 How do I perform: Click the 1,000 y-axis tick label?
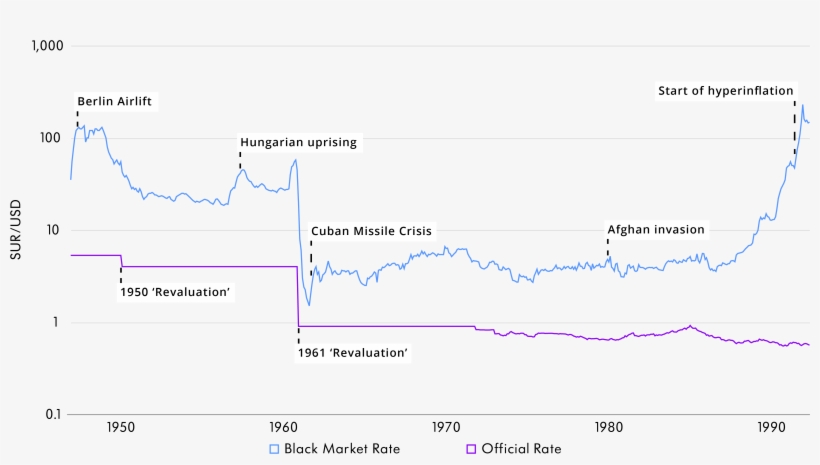click(x=47, y=46)
